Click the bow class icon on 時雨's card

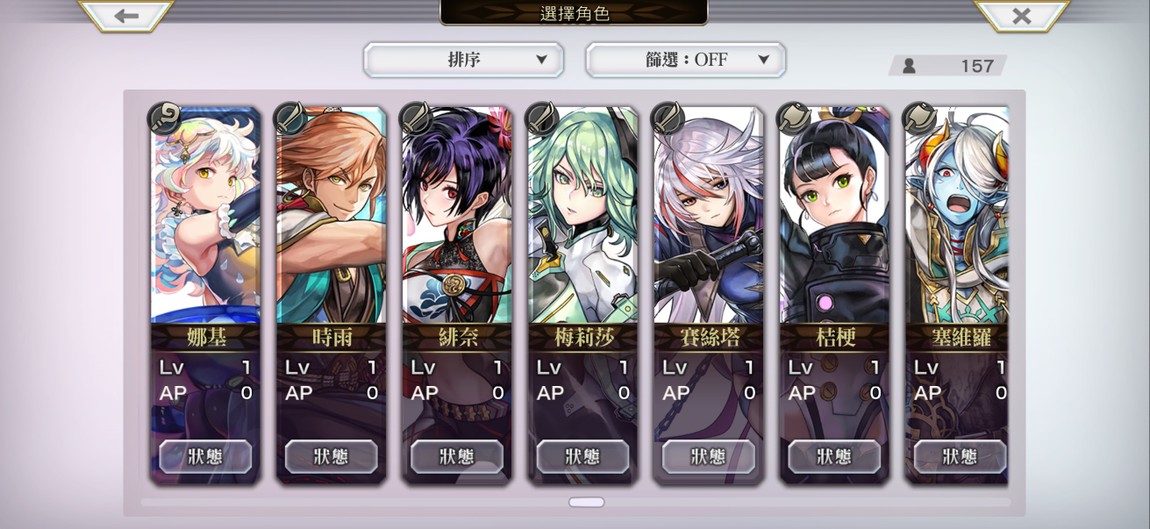click(290, 117)
